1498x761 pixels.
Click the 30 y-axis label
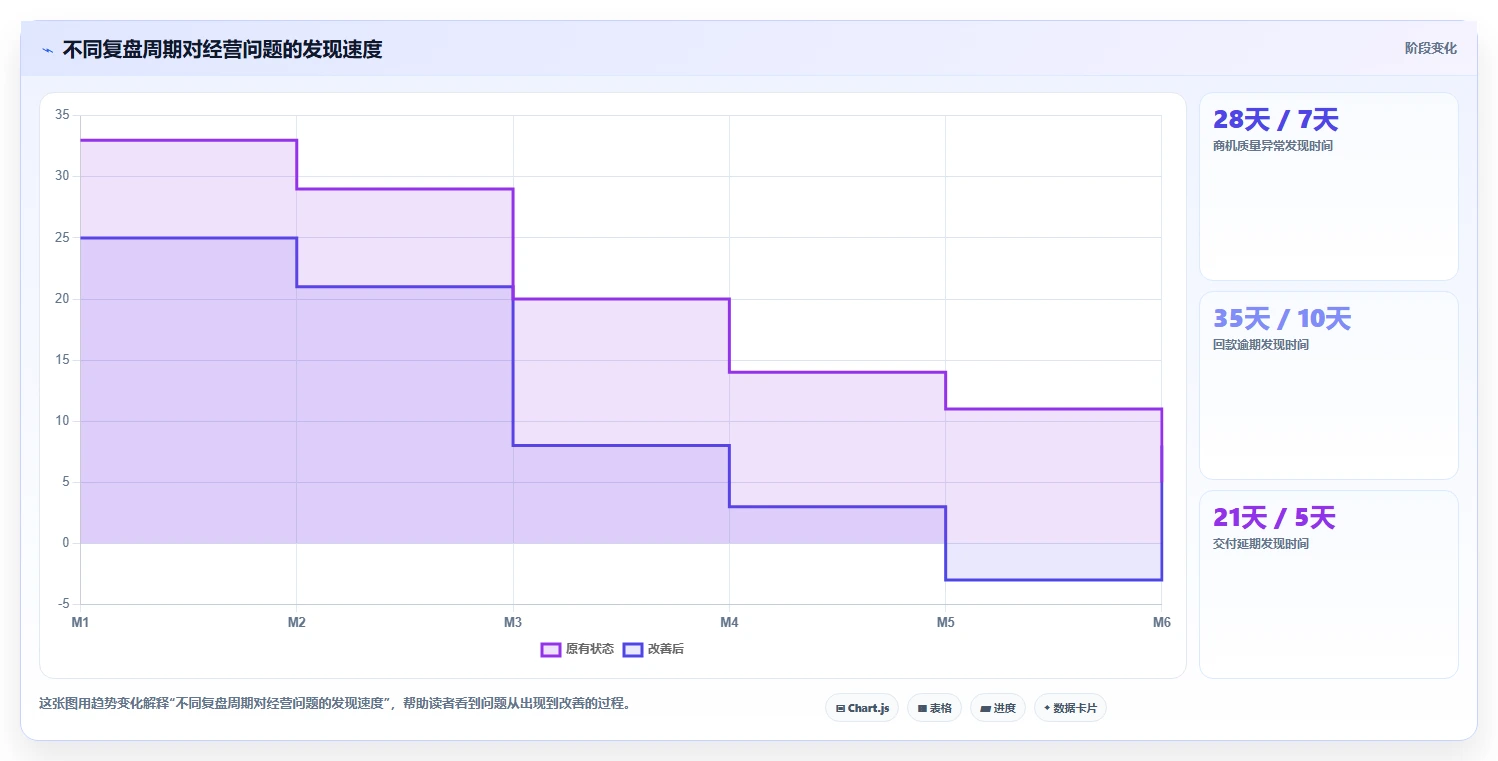coord(62,176)
